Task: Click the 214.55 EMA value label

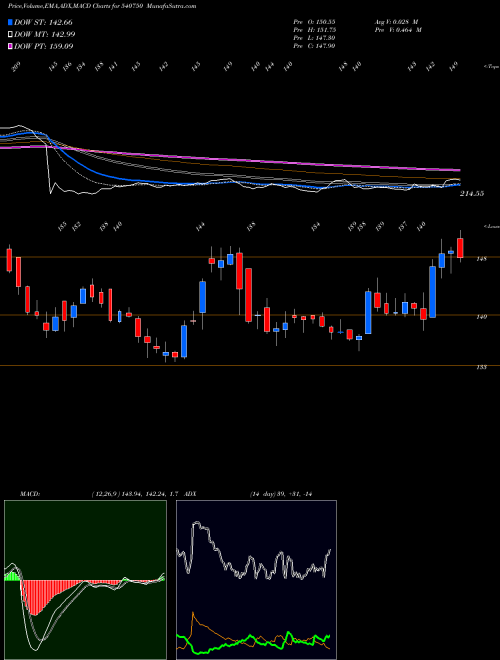Action: [472, 194]
